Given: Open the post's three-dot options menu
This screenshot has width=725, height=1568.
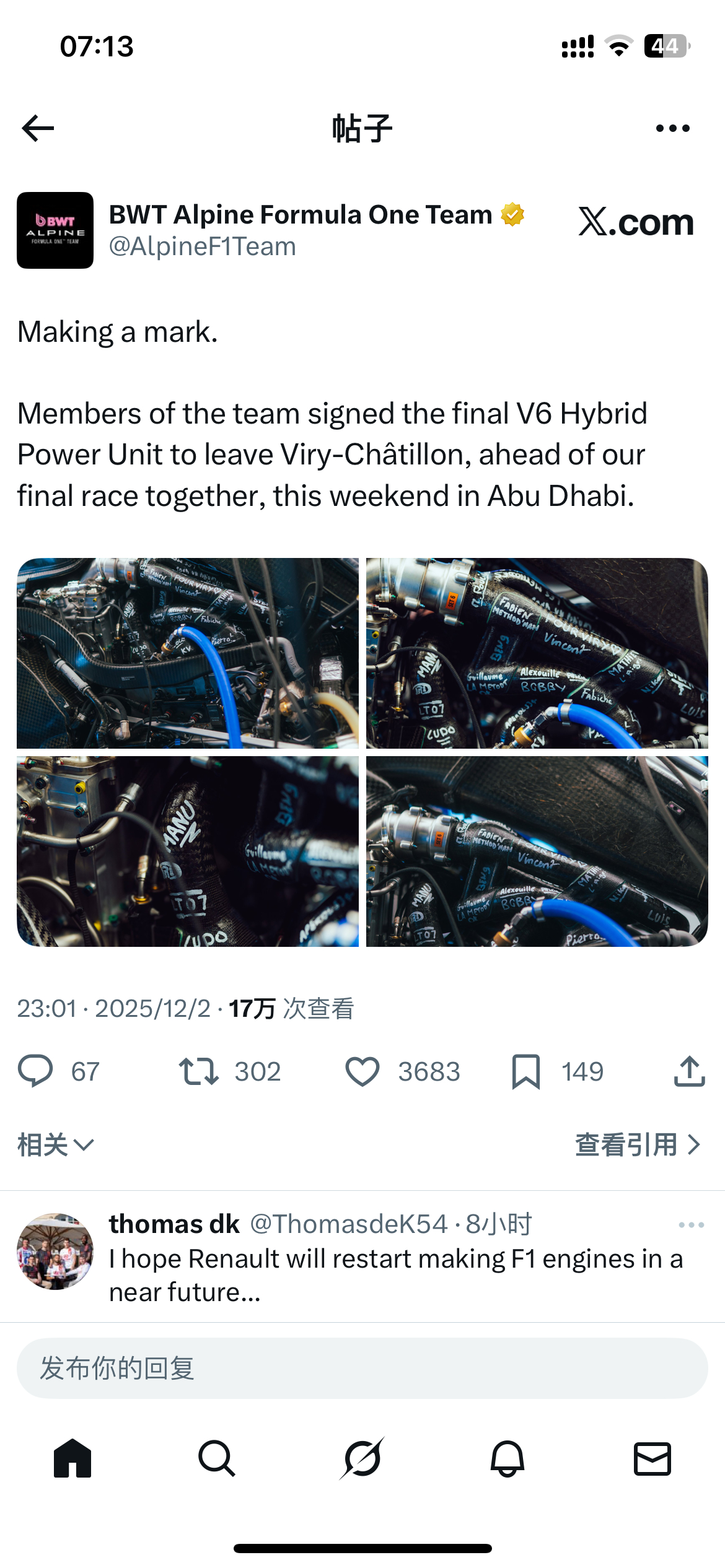Looking at the screenshot, I should coord(672,128).
